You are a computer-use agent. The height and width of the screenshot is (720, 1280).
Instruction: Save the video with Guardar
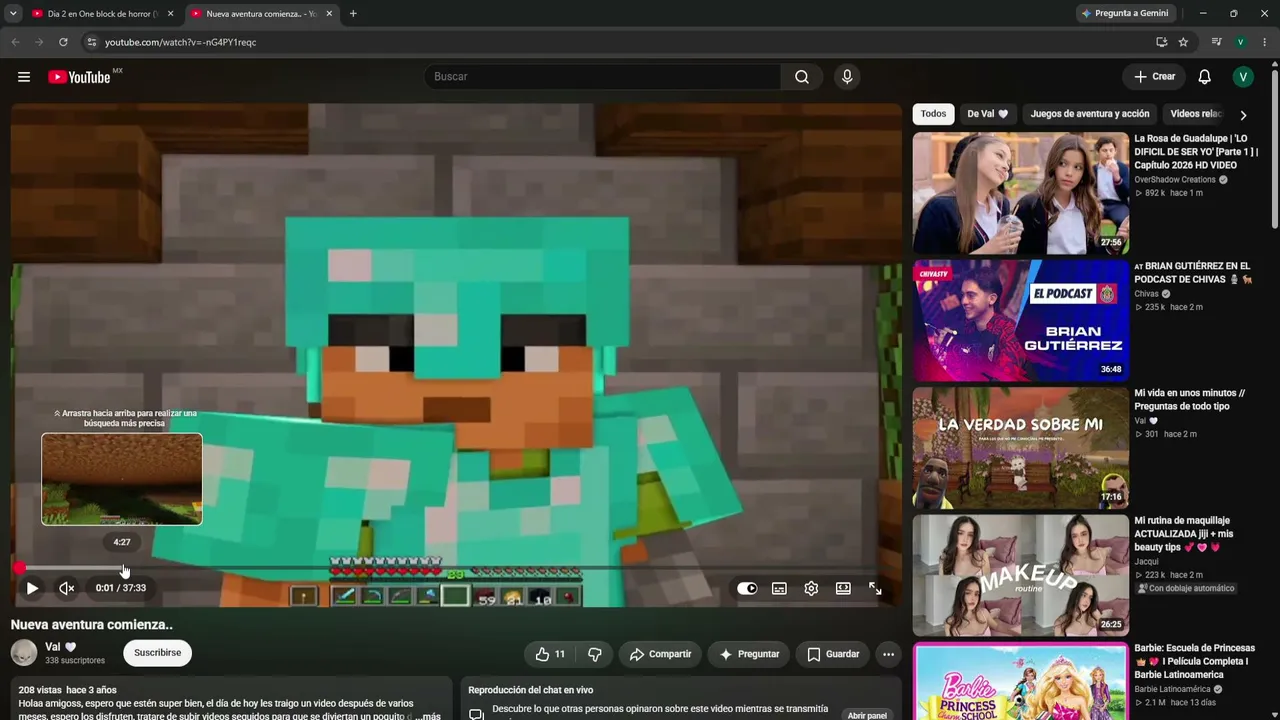point(833,654)
